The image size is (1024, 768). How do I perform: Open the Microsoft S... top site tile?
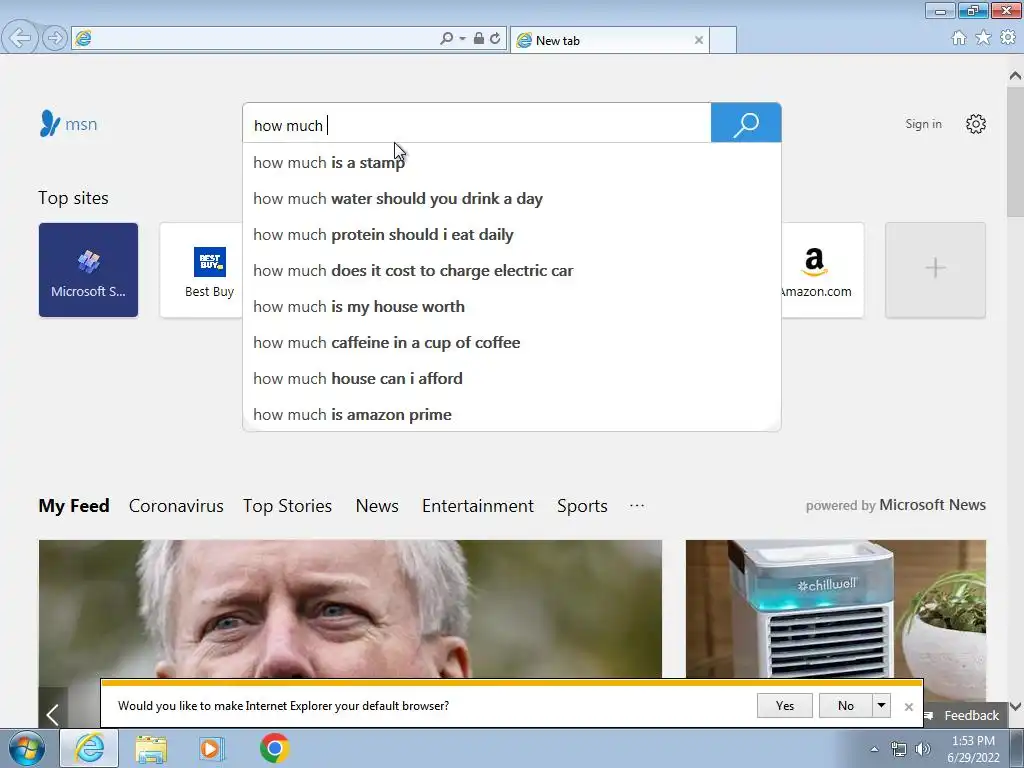[x=88, y=270]
